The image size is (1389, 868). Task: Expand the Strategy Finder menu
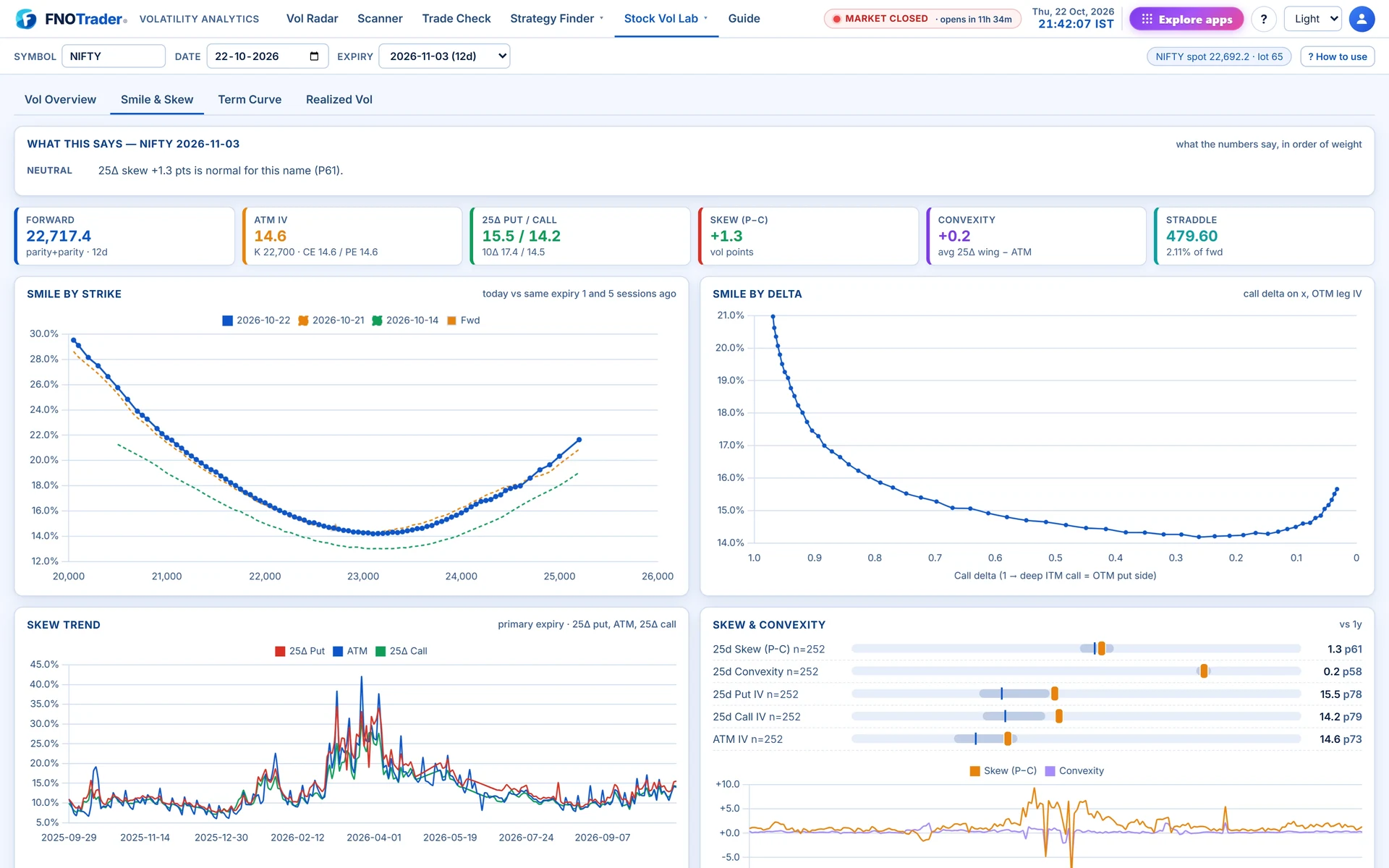tap(556, 19)
